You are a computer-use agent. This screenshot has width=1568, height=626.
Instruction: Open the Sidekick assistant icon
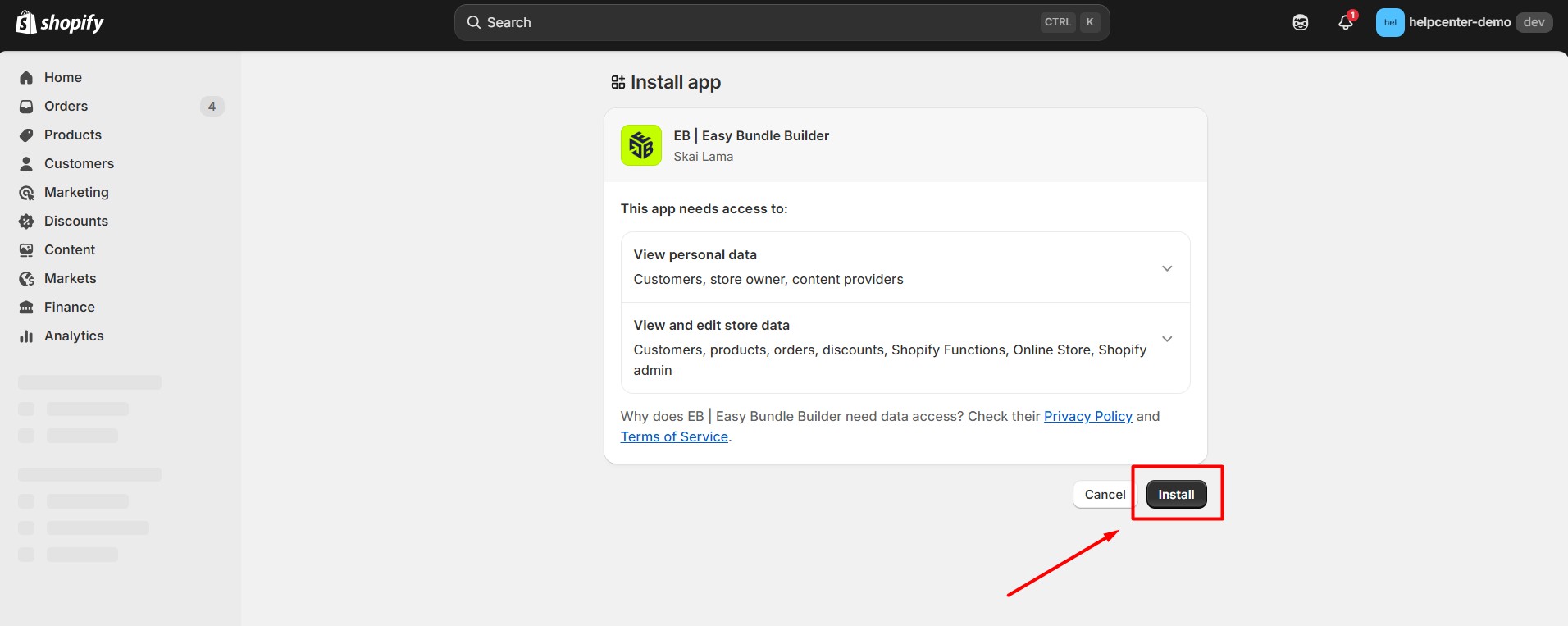[1301, 22]
